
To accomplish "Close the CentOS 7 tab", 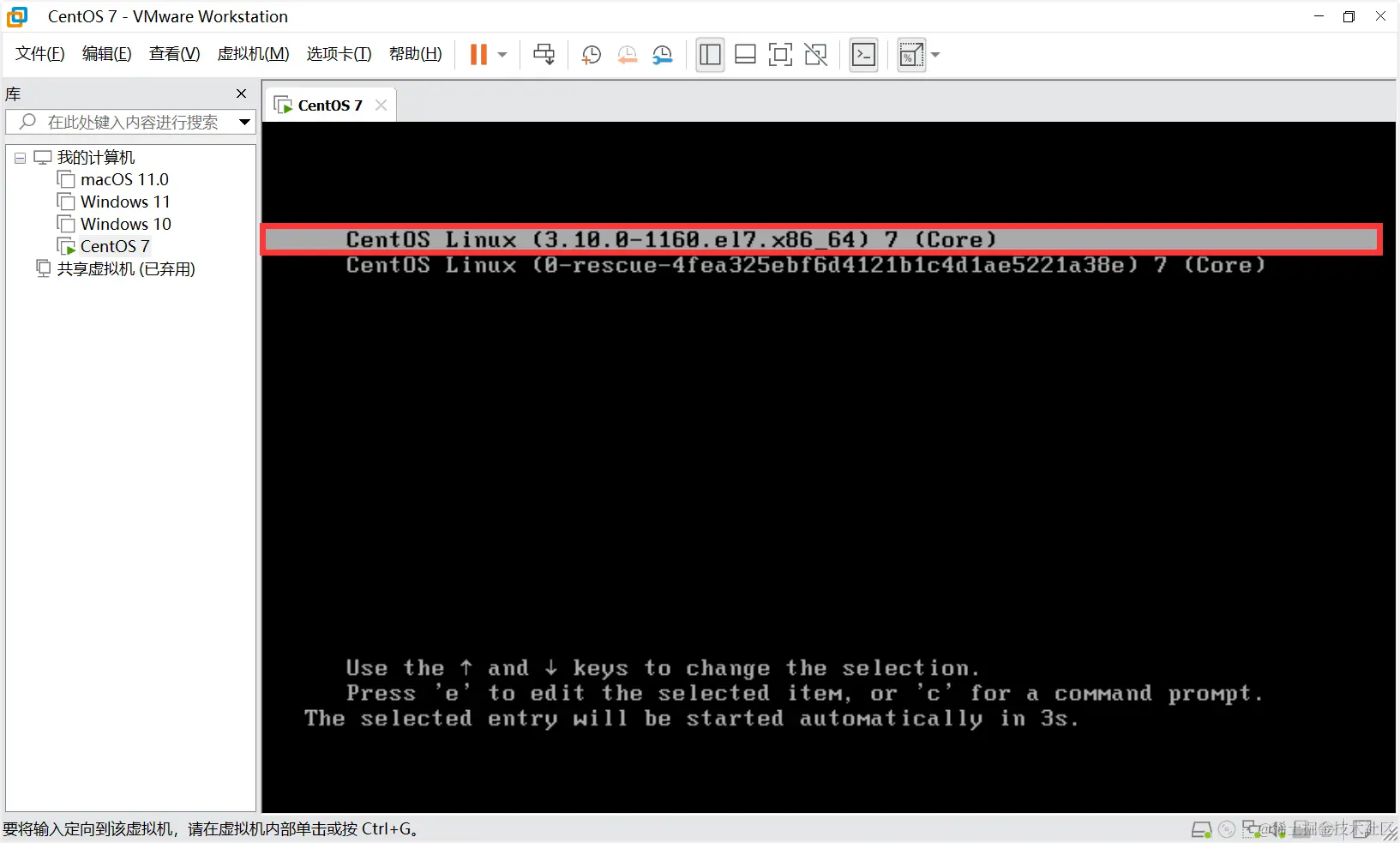I will tap(382, 105).
